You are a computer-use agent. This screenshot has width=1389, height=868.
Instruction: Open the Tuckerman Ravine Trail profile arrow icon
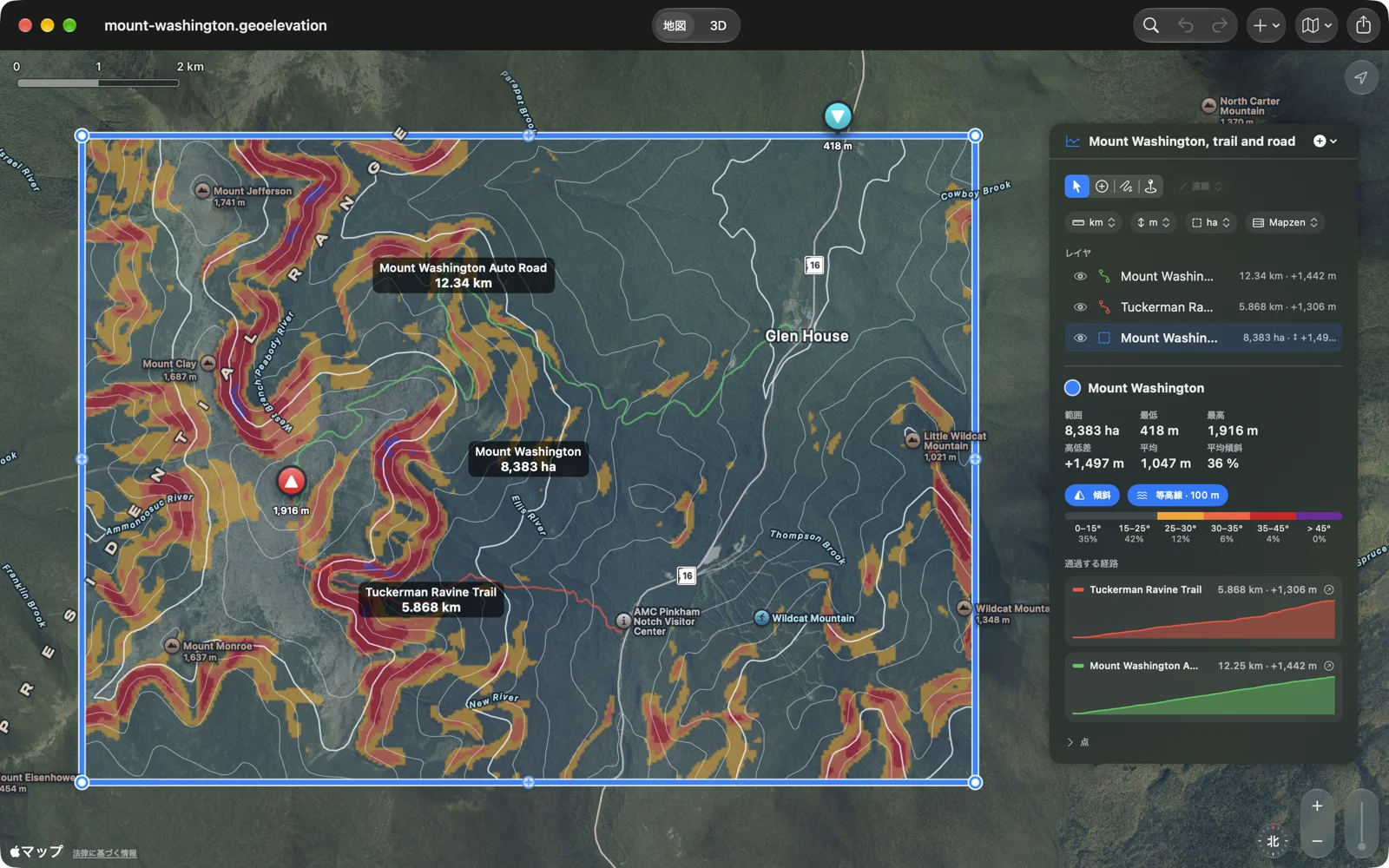tap(1328, 589)
